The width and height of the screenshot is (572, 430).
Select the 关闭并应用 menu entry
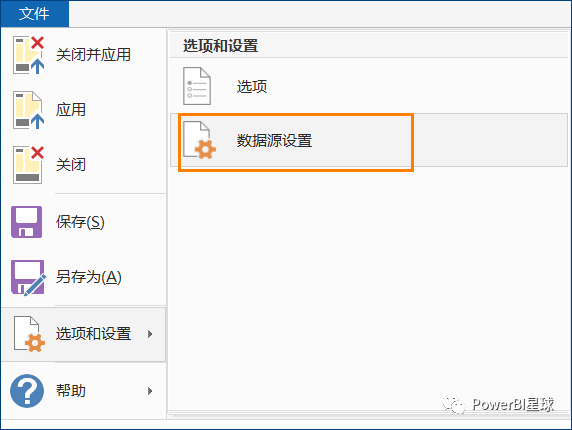[x=84, y=55]
